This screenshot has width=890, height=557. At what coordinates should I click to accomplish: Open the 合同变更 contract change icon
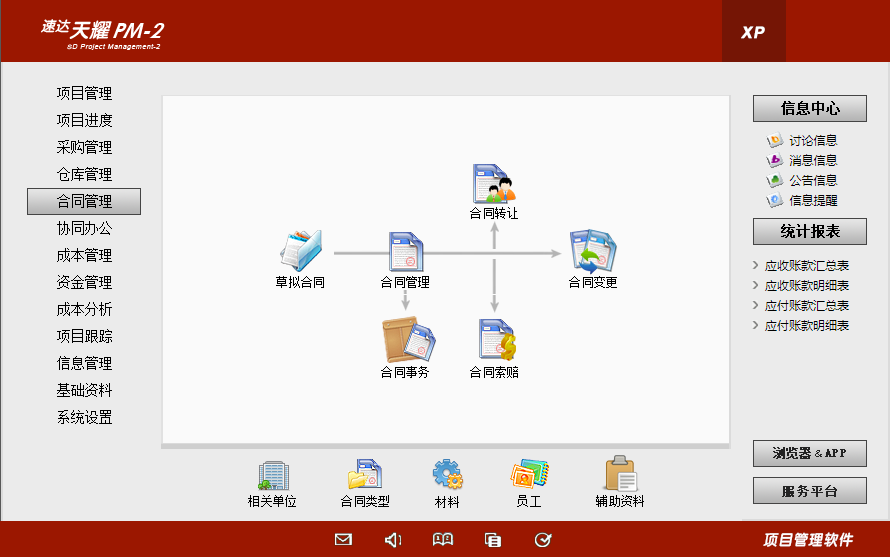point(593,252)
